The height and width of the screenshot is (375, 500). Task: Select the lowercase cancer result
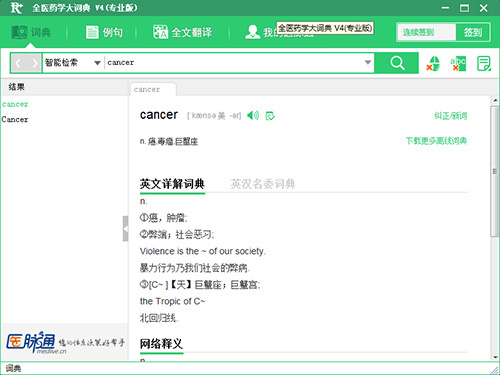(15, 104)
